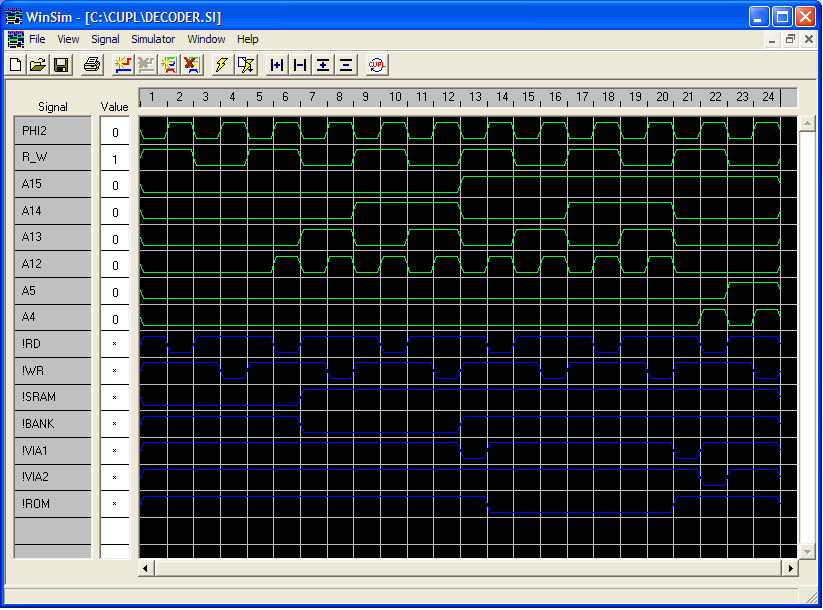Click the Delete Signal icon with red X
Image resolution: width=823 pixels, height=610 pixels.
pyautogui.click(x=192, y=65)
